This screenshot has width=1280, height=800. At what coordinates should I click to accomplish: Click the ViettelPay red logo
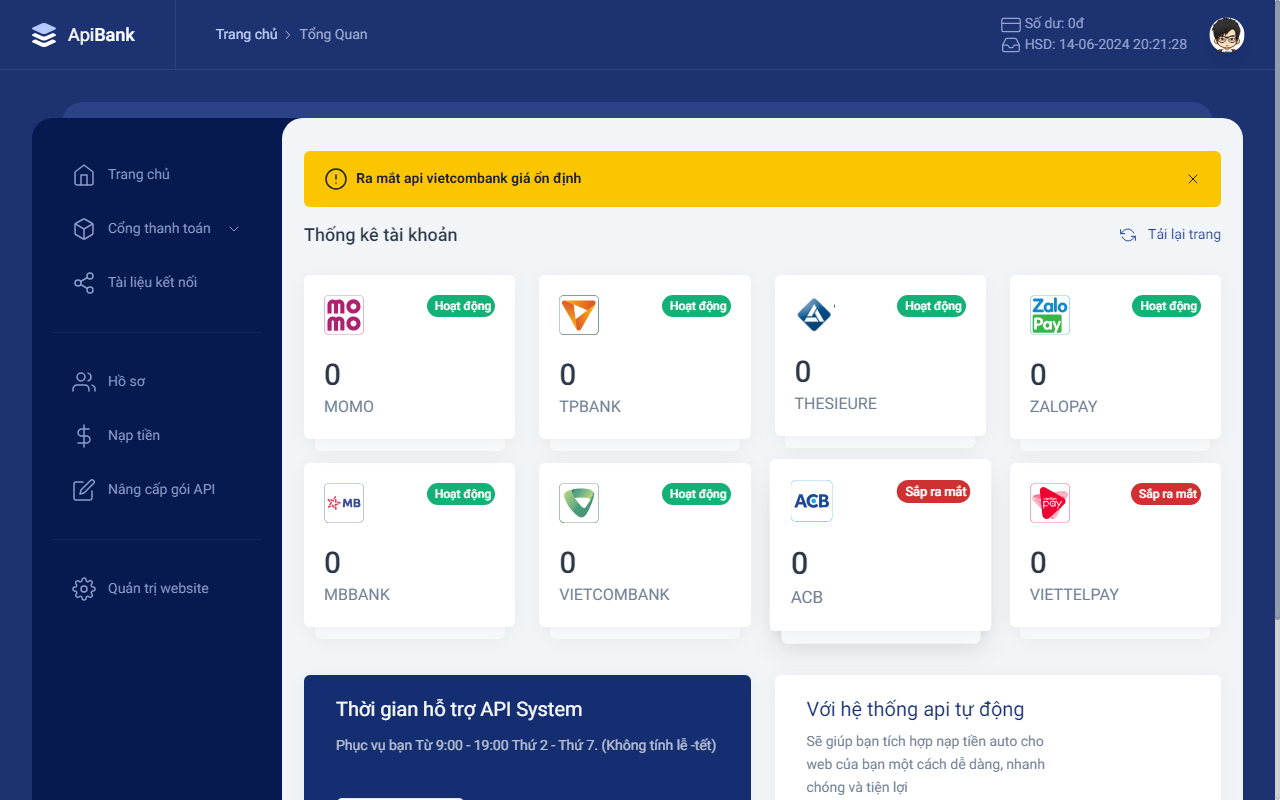tap(1050, 503)
